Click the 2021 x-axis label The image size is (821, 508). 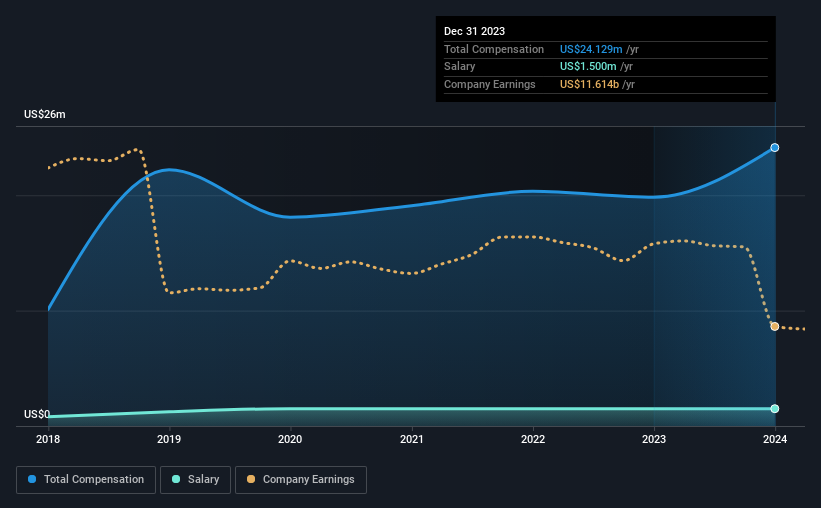click(x=412, y=439)
